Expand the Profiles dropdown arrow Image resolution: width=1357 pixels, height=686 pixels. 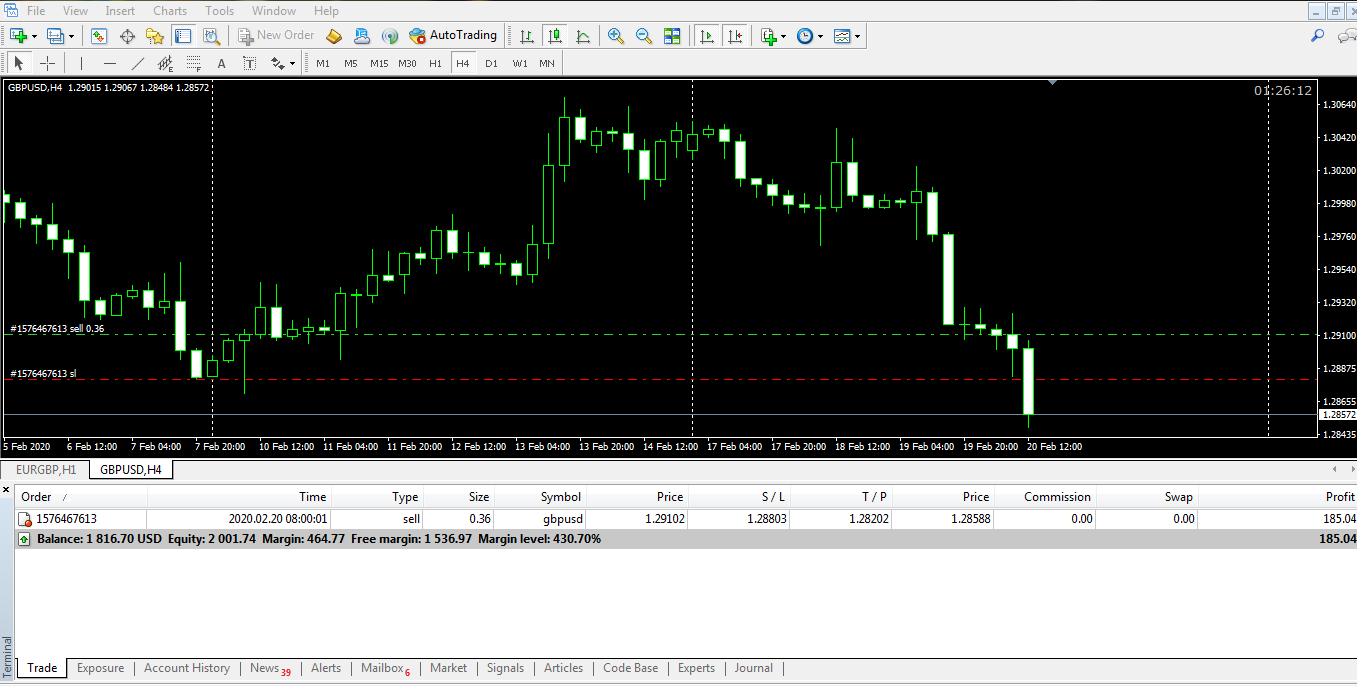(71, 36)
